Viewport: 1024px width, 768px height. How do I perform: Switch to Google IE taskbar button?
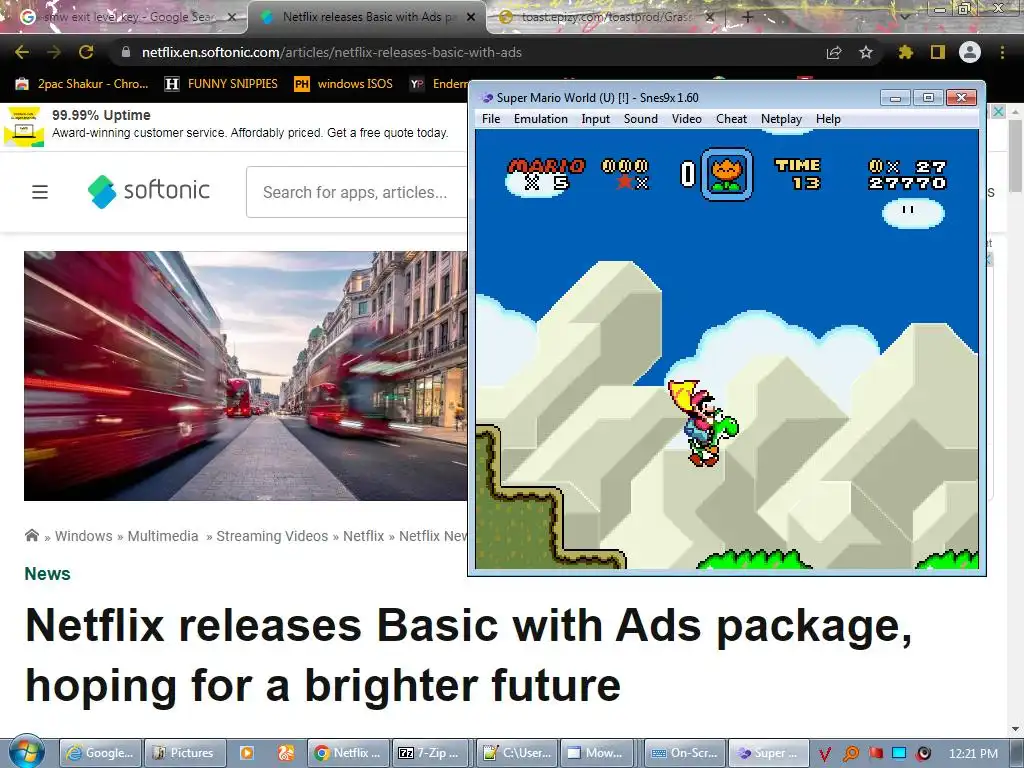pyautogui.click(x=101, y=753)
